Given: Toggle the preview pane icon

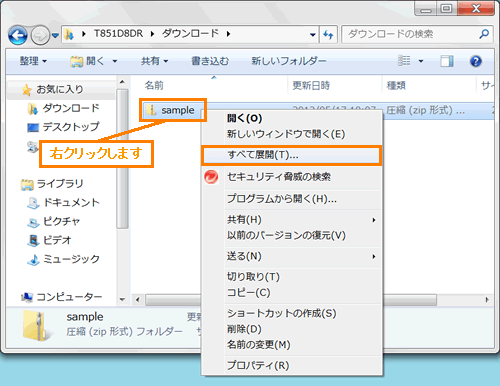Looking at the screenshot, I should click(447, 61).
